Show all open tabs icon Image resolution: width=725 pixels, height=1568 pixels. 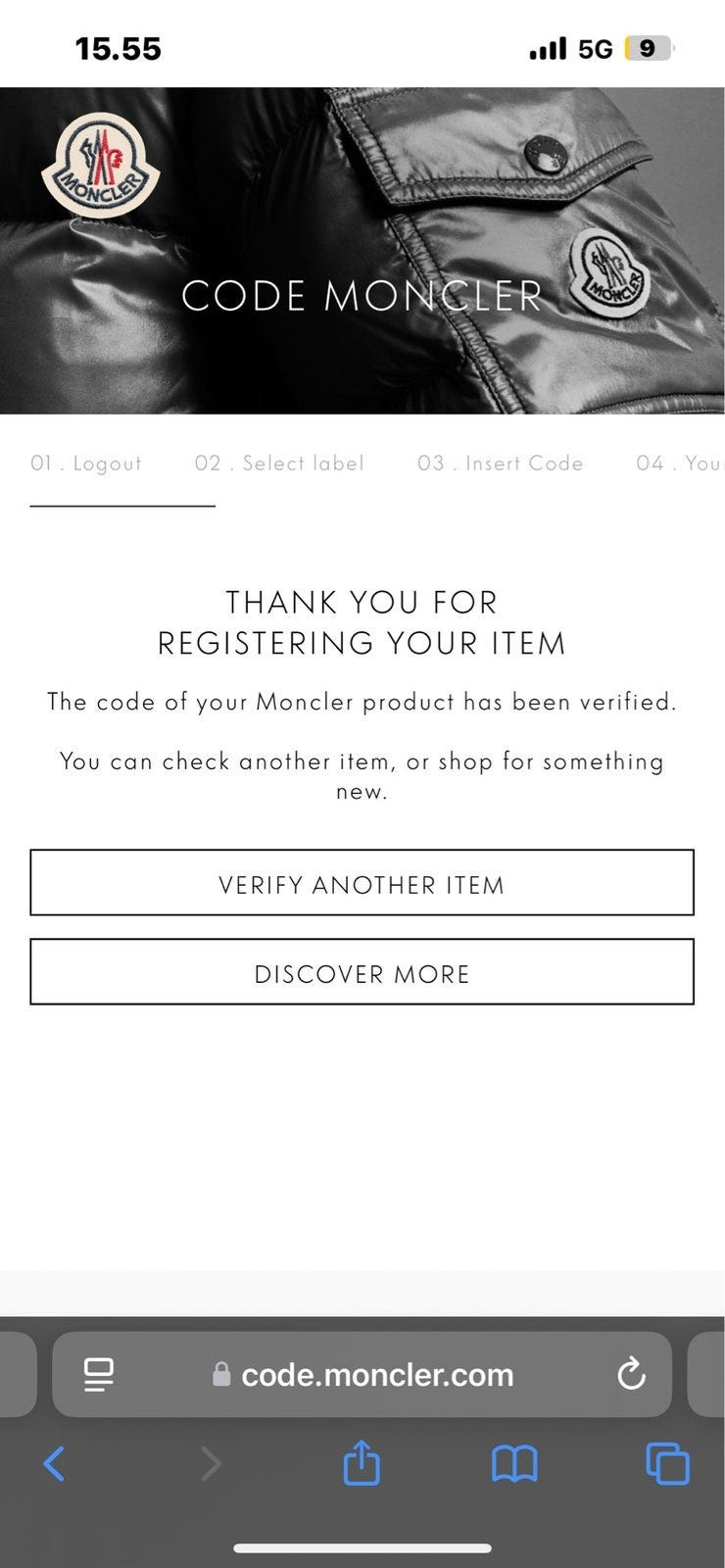668,1464
